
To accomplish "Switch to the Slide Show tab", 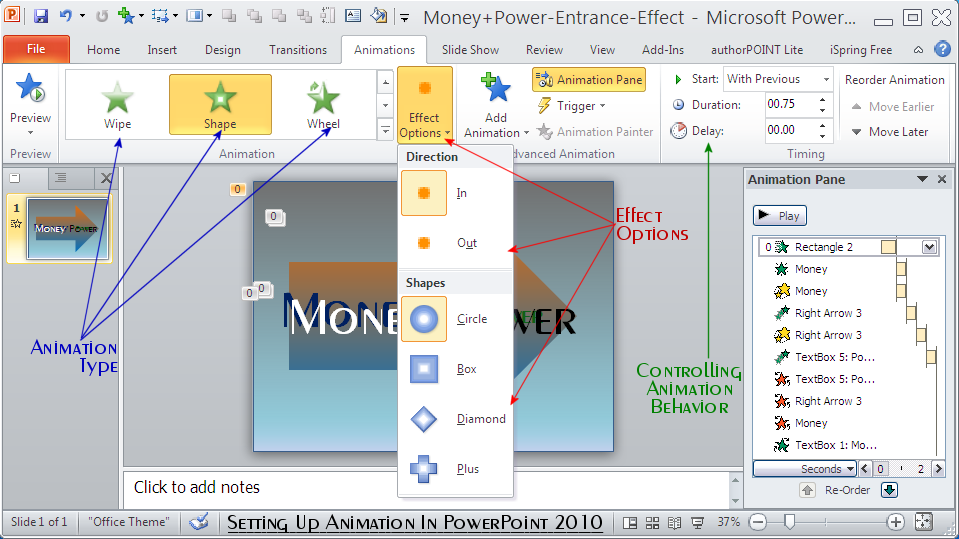I will coord(470,50).
